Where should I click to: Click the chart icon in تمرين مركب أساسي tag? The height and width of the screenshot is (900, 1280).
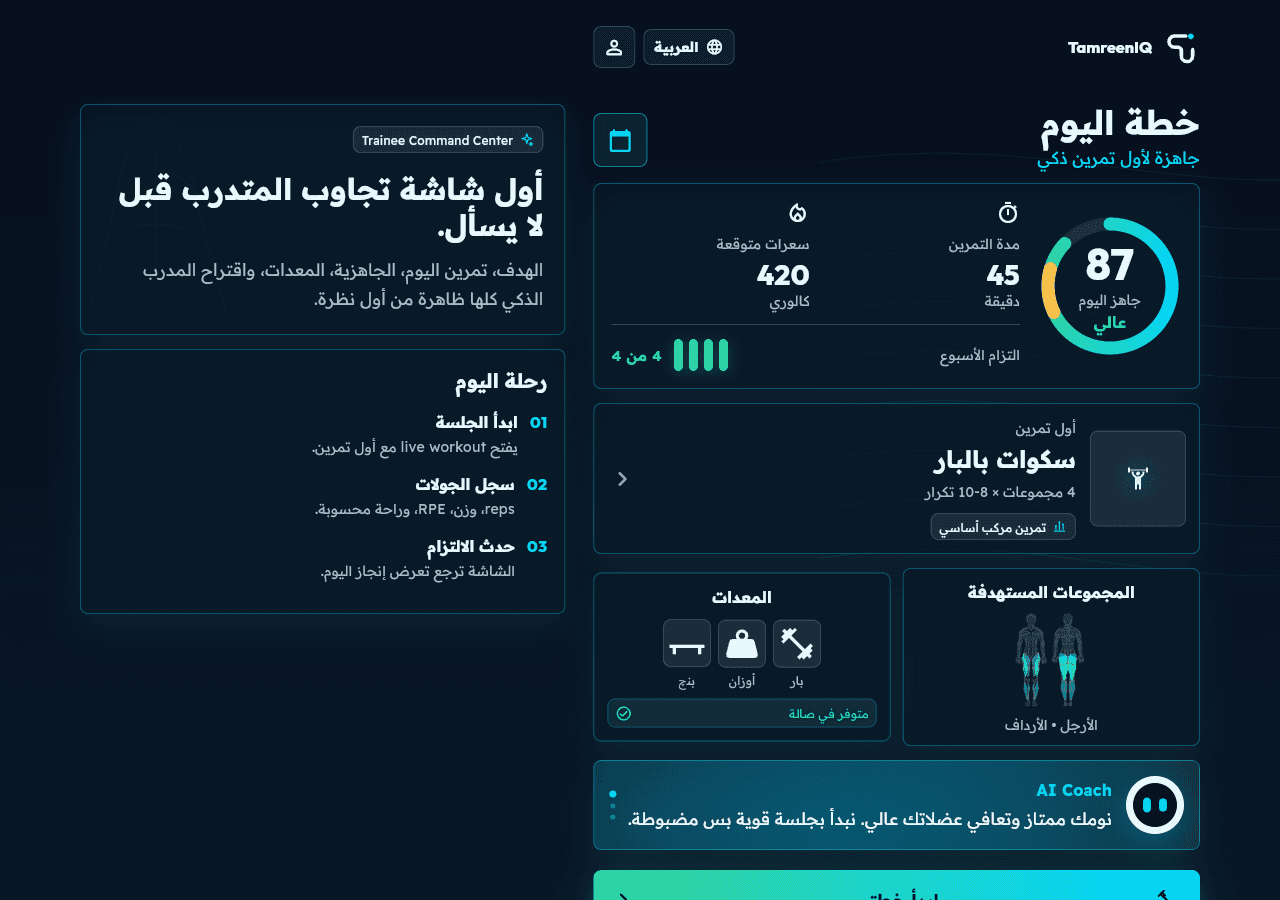pyautogui.click(x=1060, y=527)
